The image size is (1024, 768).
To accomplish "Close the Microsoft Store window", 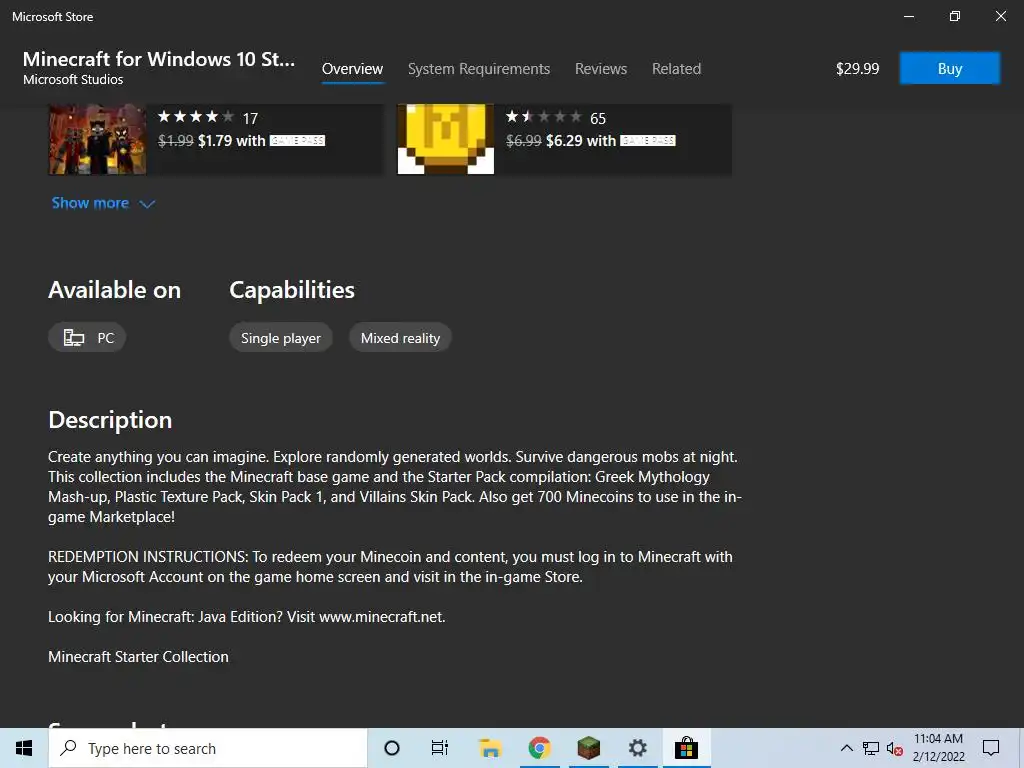I will pos(1000,16).
